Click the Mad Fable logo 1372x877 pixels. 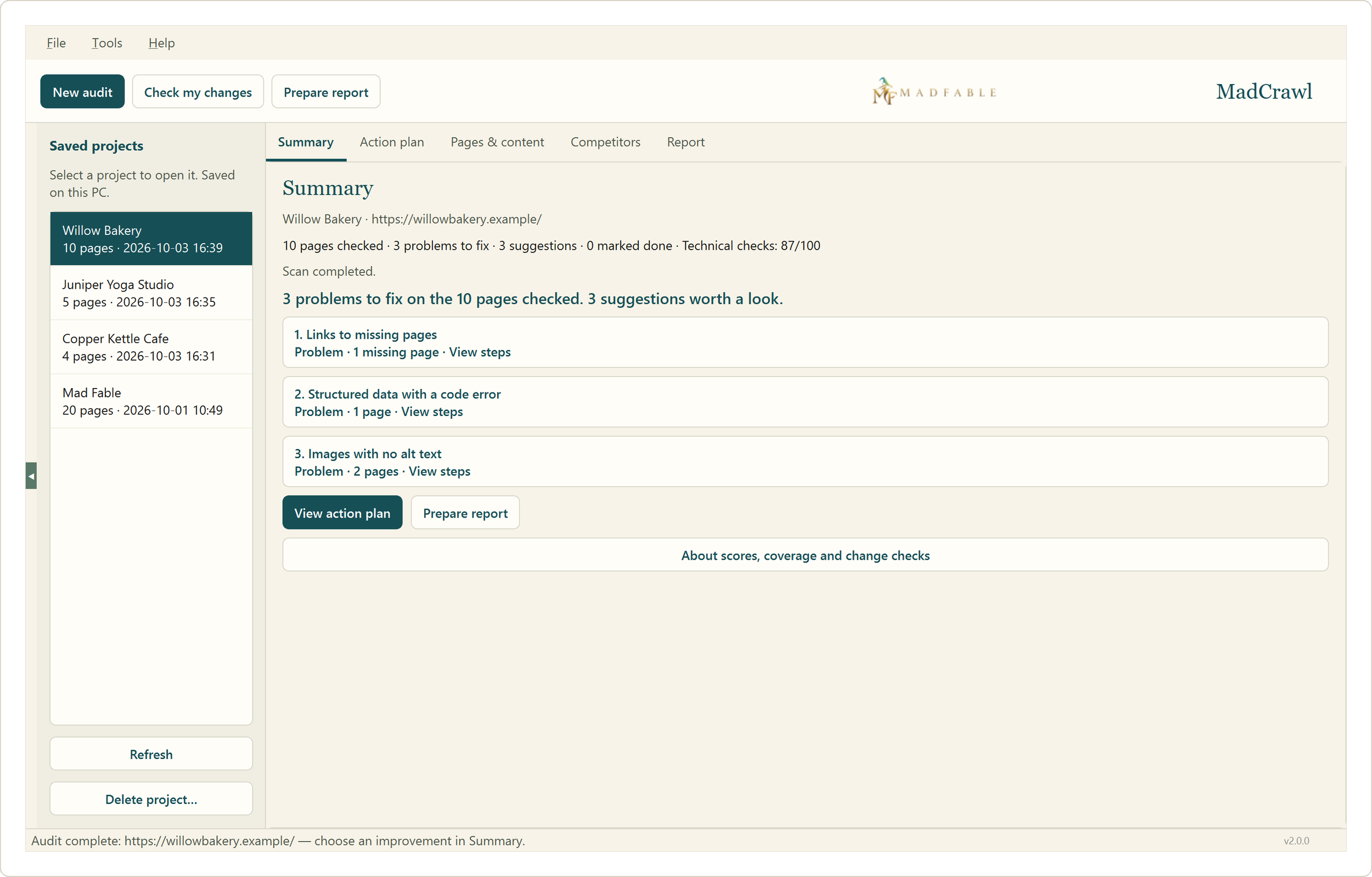[935, 92]
